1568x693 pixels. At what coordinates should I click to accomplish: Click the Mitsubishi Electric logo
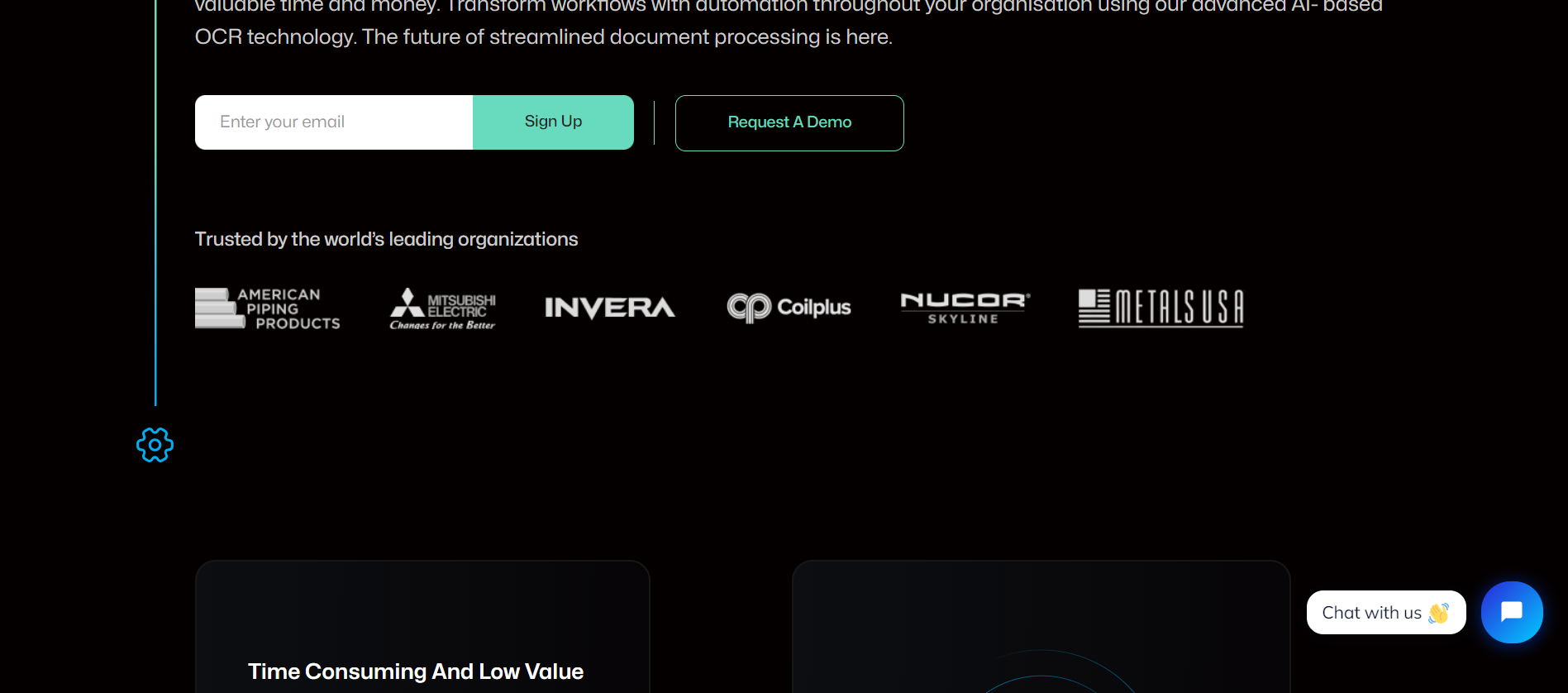coord(443,308)
